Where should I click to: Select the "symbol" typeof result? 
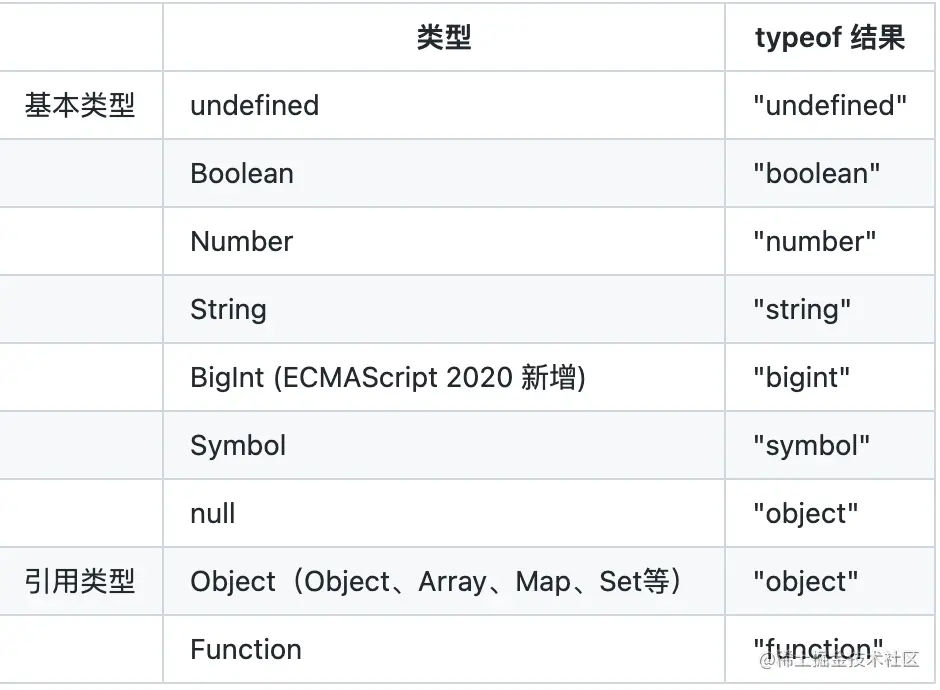812,445
